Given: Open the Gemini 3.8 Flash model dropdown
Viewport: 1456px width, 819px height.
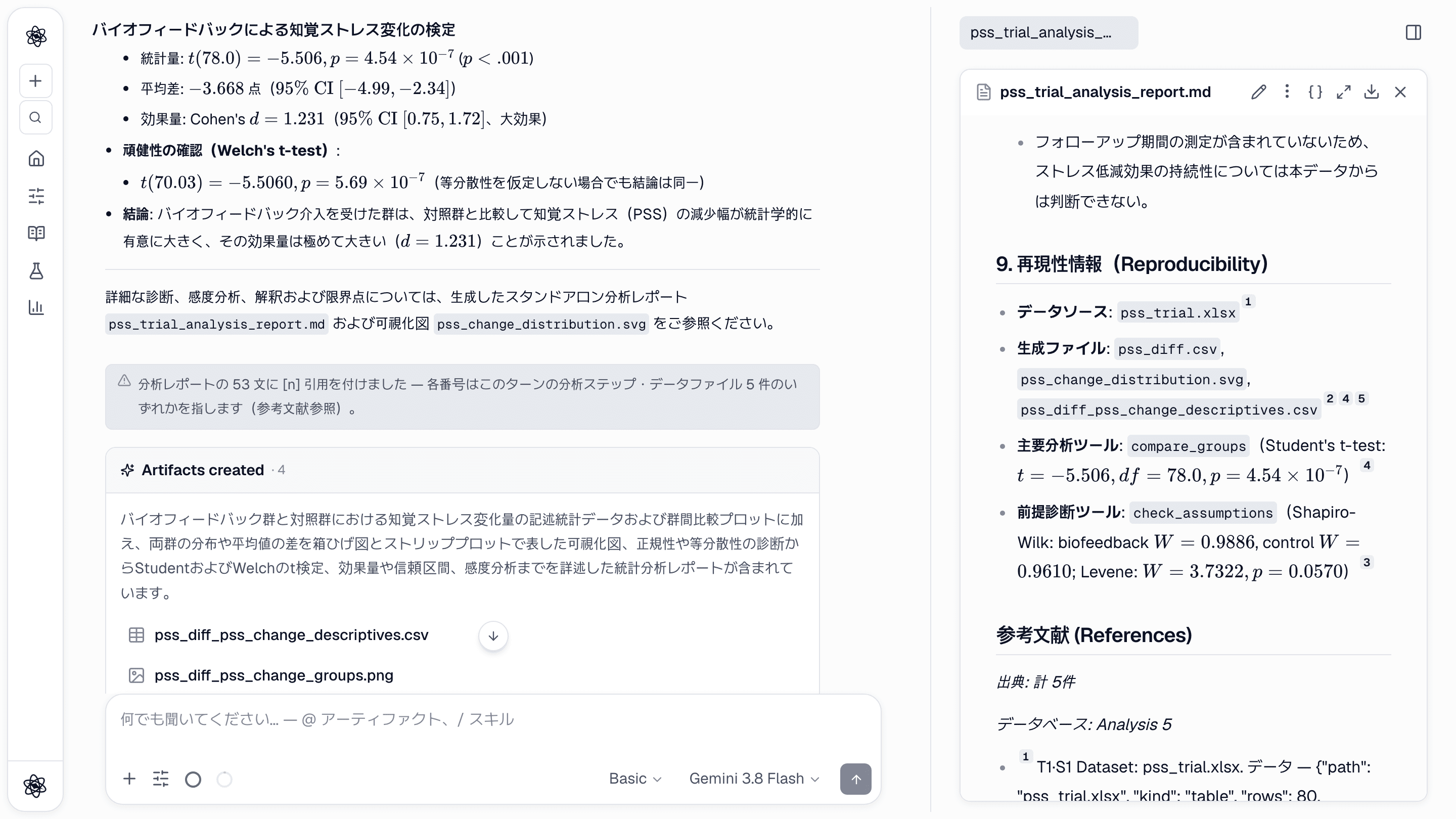Looking at the screenshot, I should coord(754,779).
